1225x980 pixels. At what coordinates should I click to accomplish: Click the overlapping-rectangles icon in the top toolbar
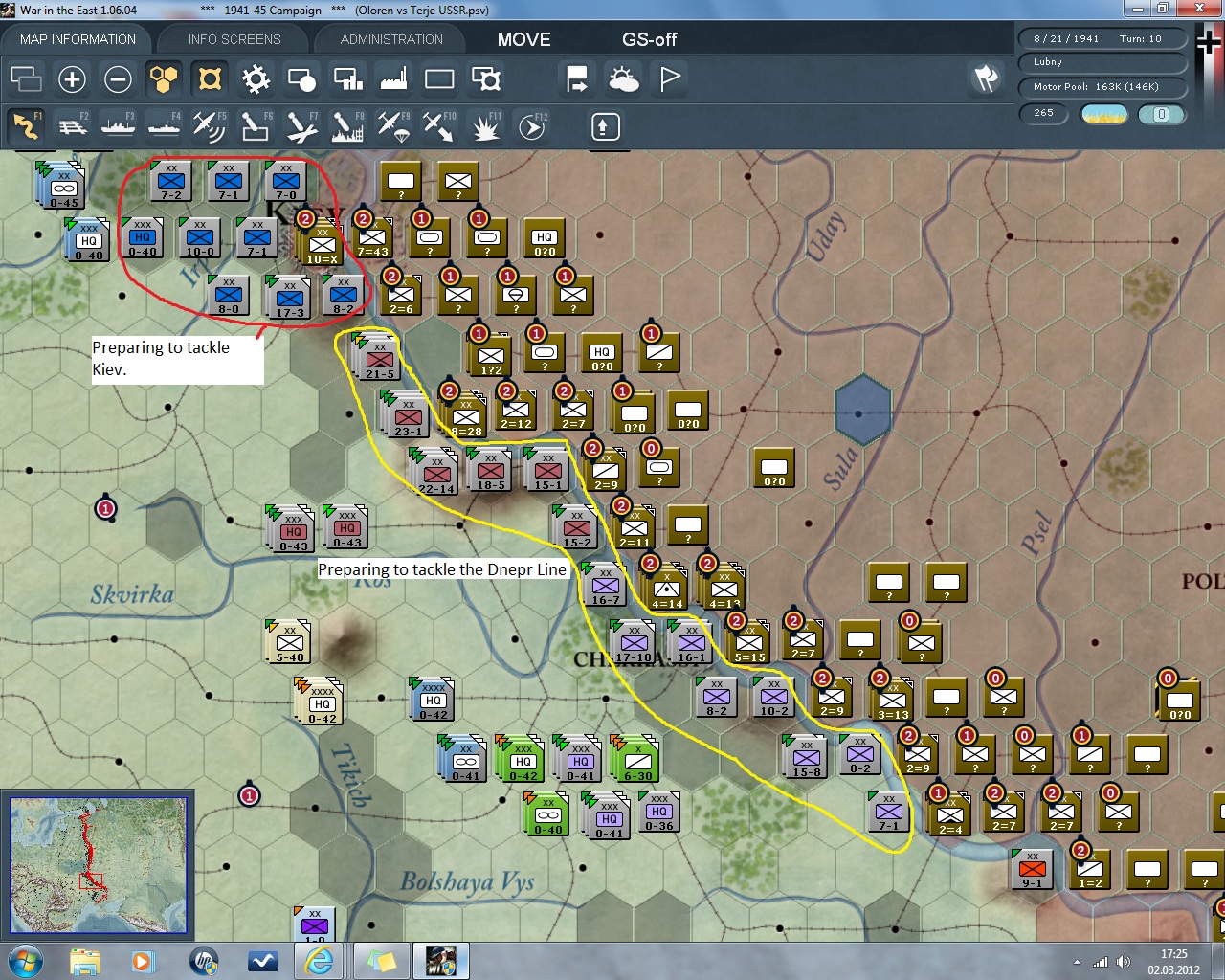[x=26, y=78]
